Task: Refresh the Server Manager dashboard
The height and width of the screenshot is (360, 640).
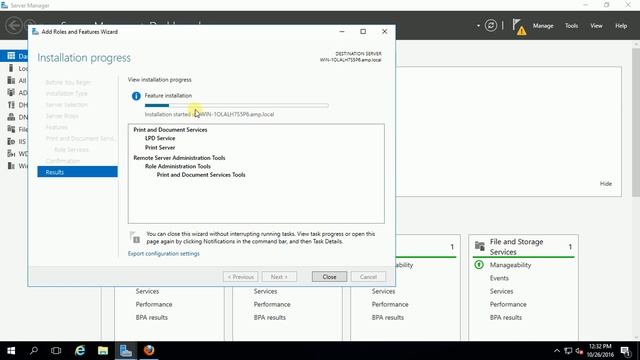Action: tap(491, 26)
